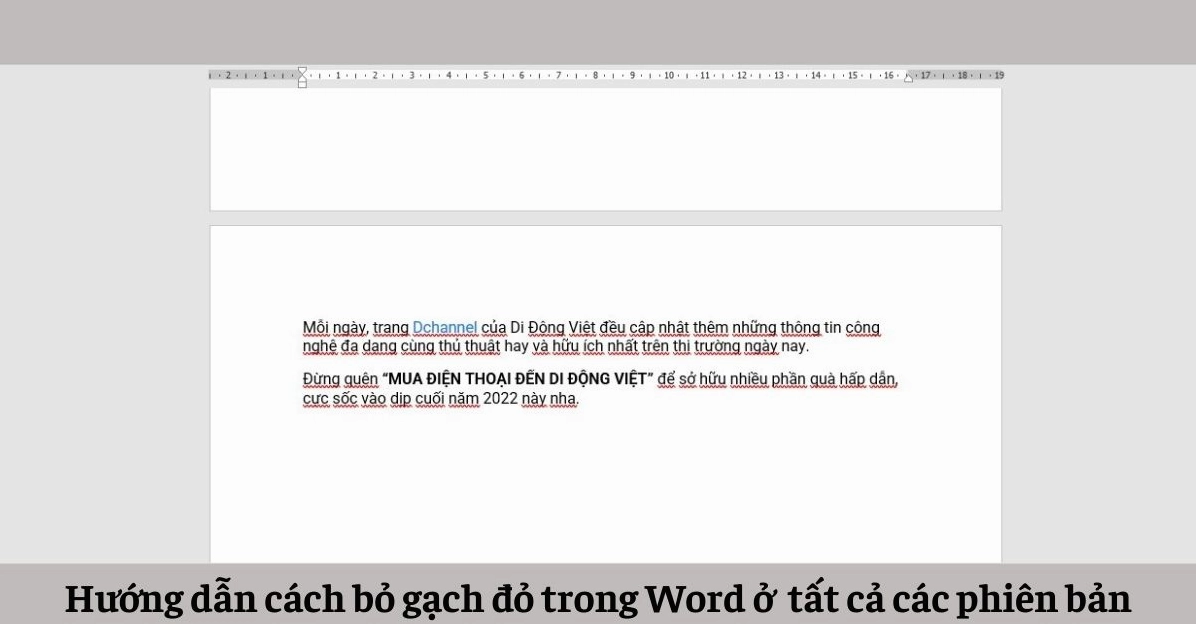Click the words "cực sốc" on the last line

(x=330, y=398)
